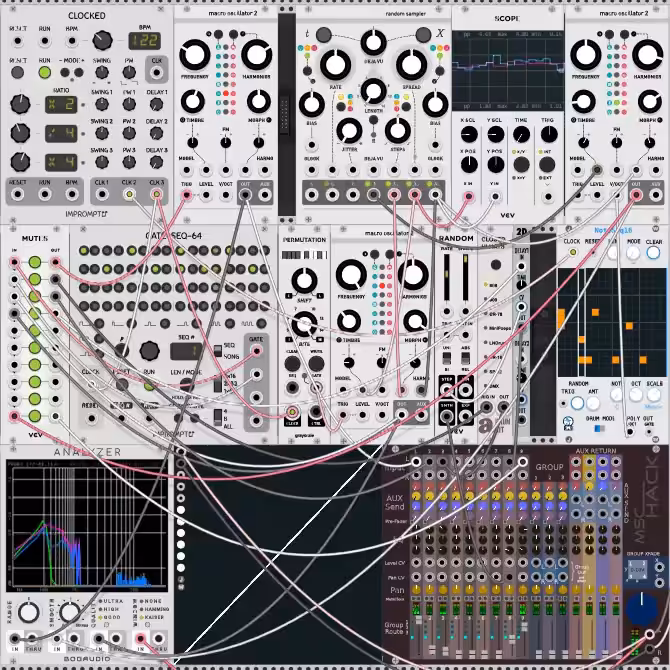Click the CLEAR button on NoteSeq16
Viewport: 670px width, 670px height.
(653, 253)
